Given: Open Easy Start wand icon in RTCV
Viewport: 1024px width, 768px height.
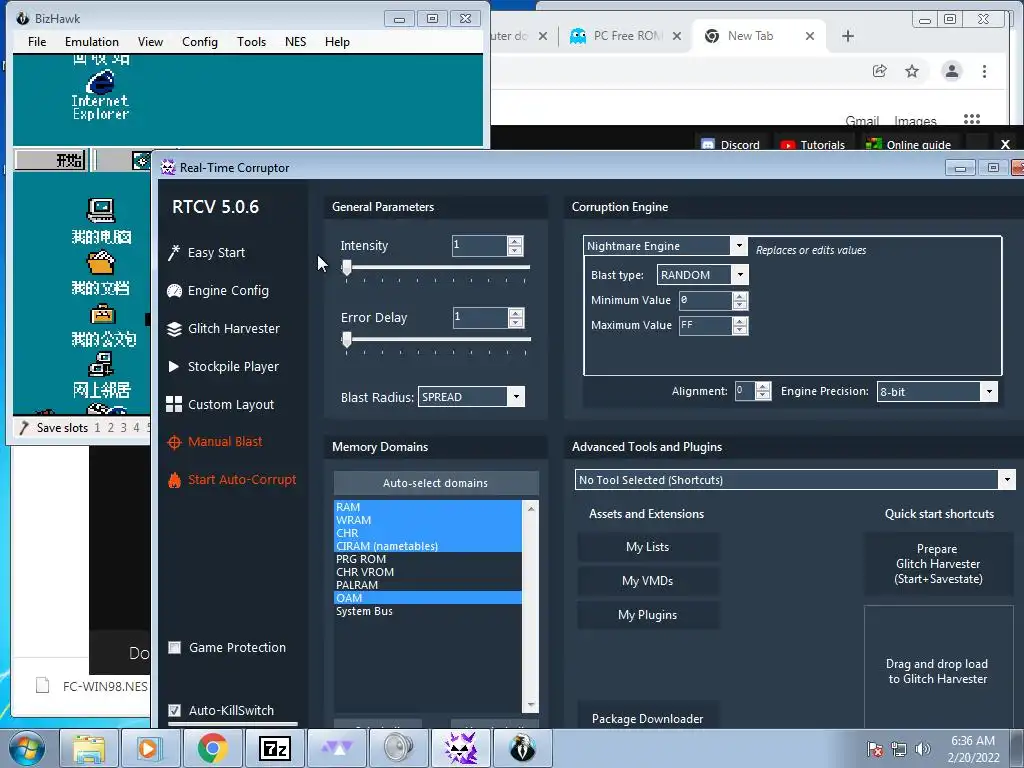Looking at the screenshot, I should pos(174,253).
